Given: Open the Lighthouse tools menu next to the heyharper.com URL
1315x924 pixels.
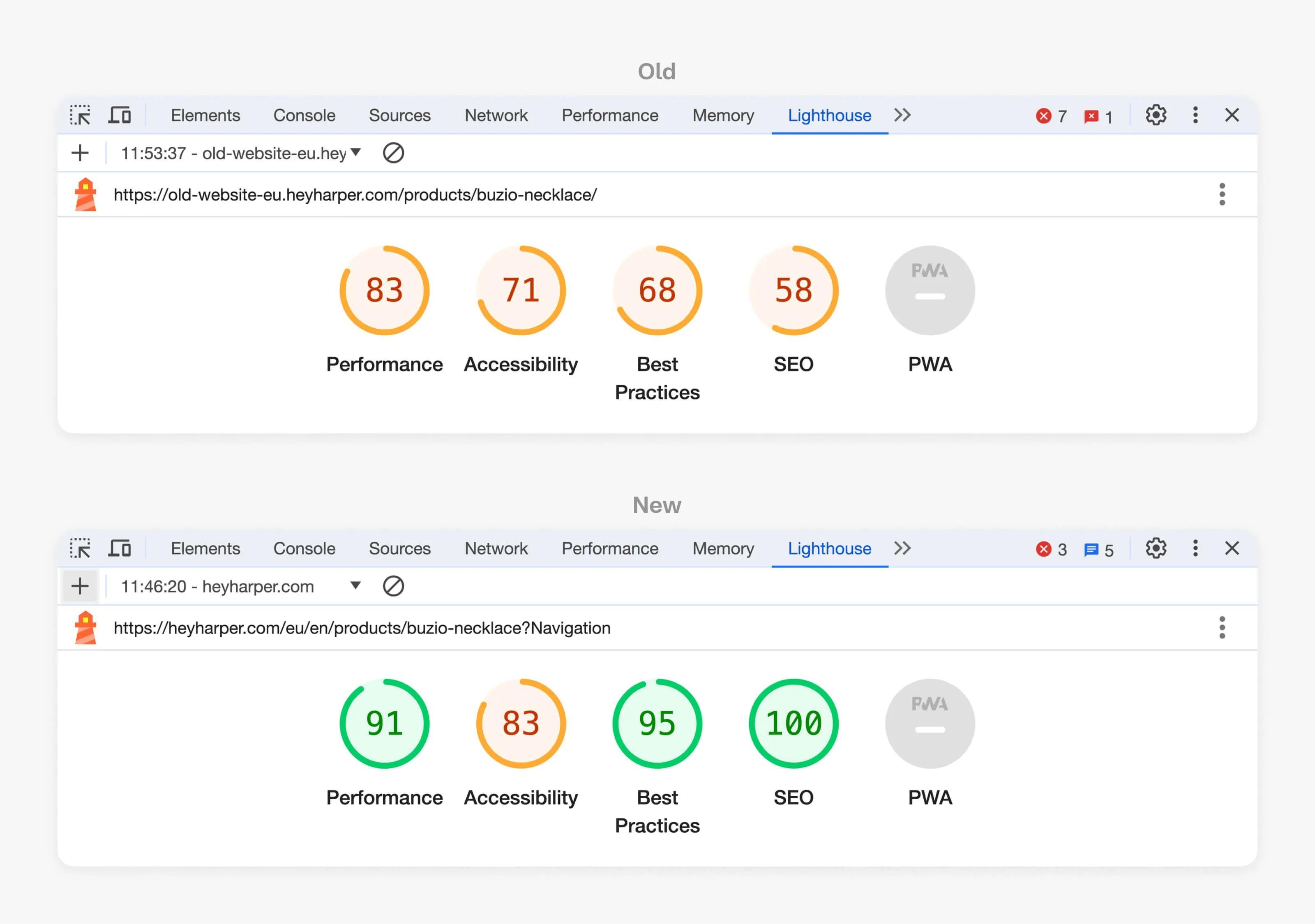Looking at the screenshot, I should pyautogui.click(x=1222, y=628).
